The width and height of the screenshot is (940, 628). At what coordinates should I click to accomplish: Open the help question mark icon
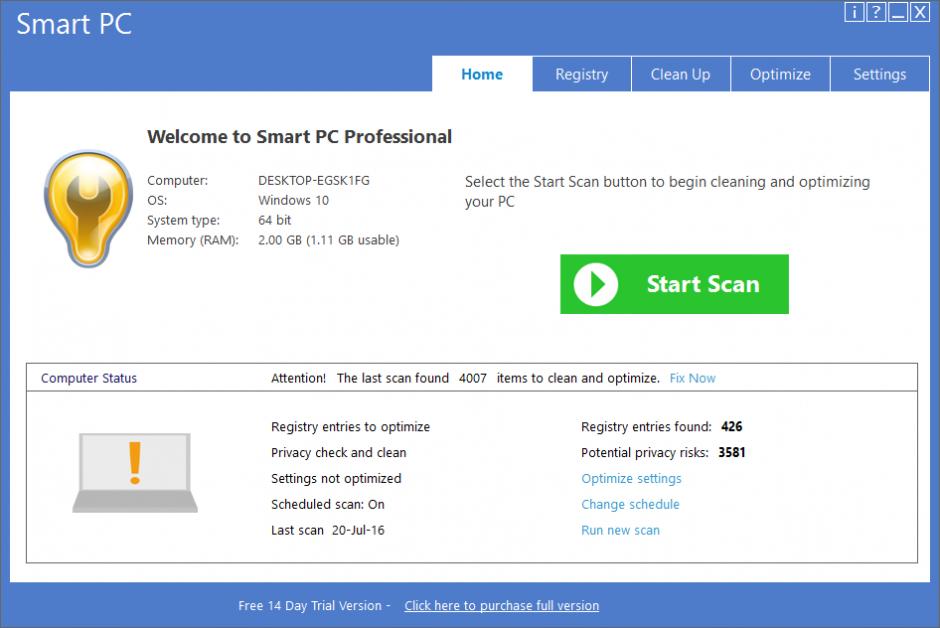coord(876,12)
